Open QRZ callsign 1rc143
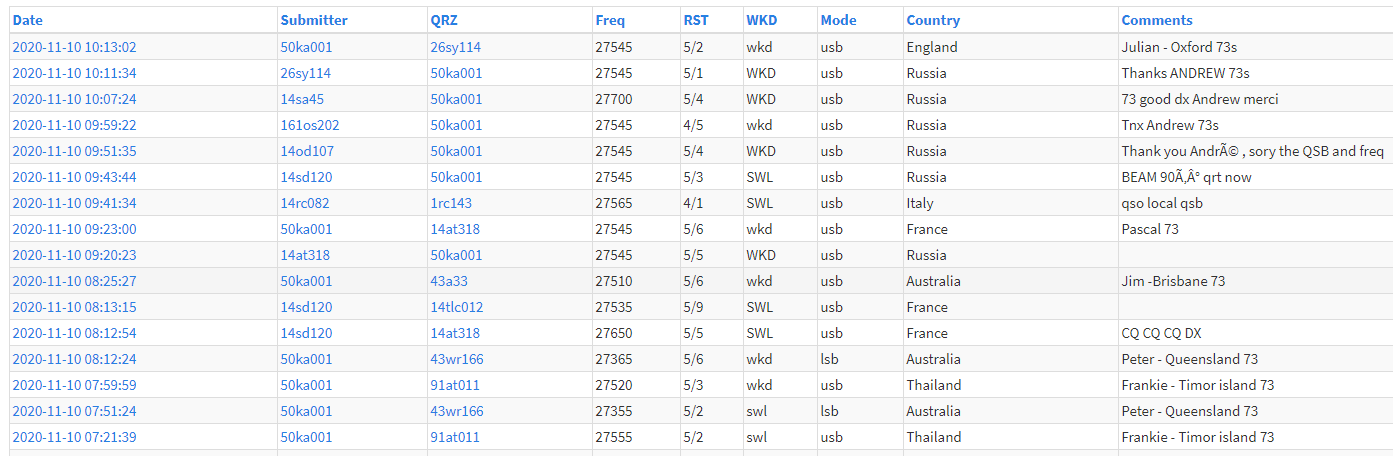 [450, 203]
